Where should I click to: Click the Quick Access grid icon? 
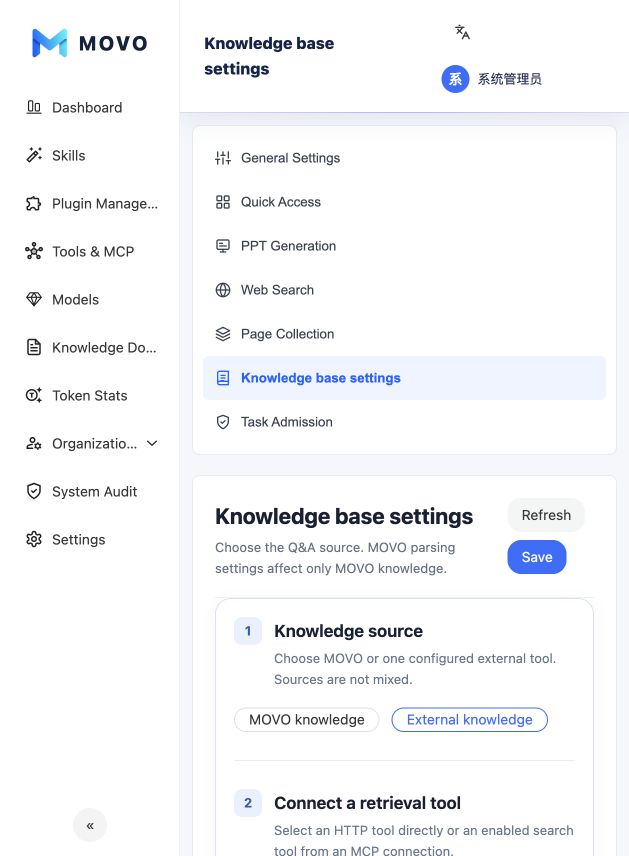click(223, 202)
